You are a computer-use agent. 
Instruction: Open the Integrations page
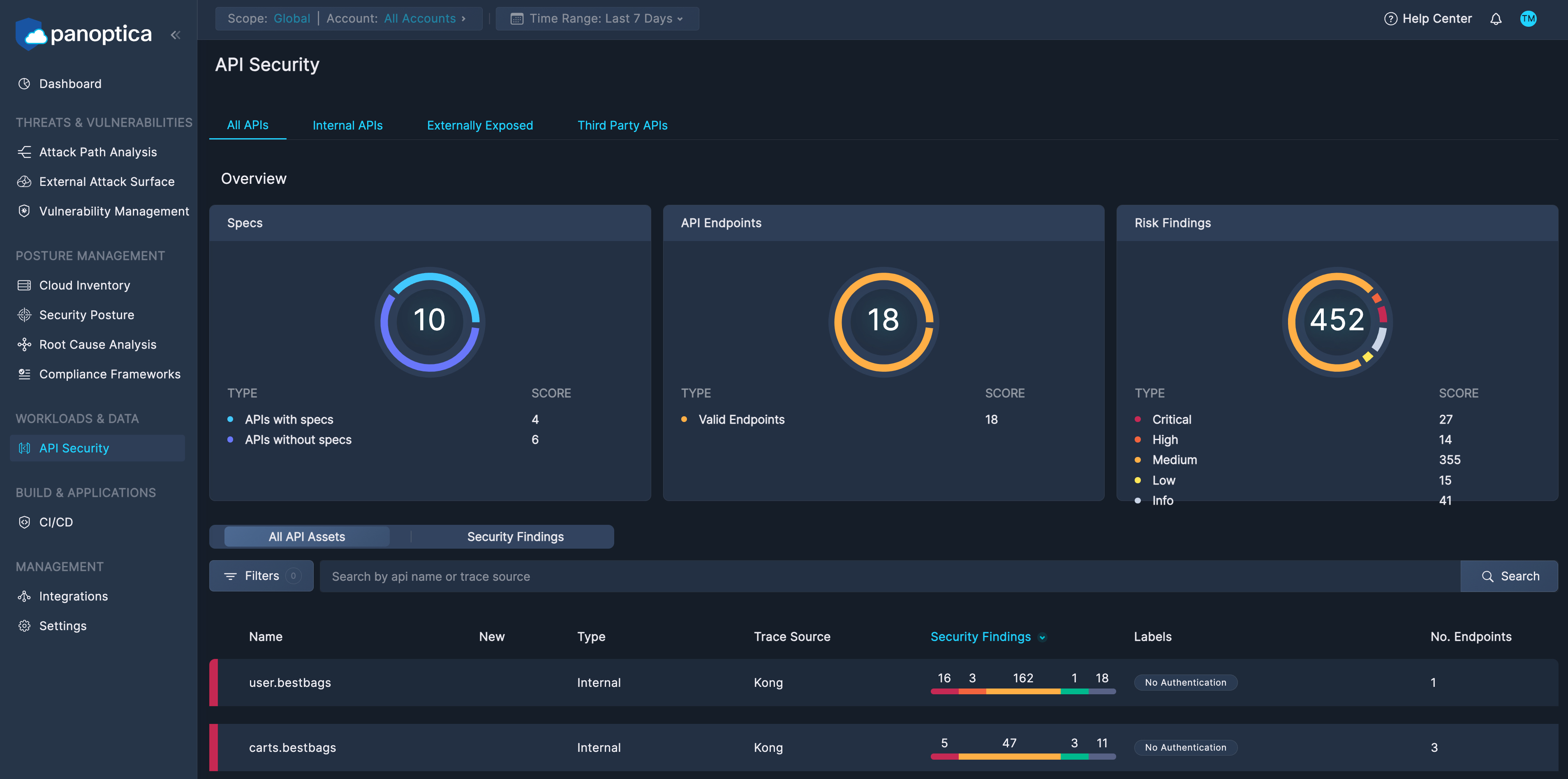click(x=72, y=596)
